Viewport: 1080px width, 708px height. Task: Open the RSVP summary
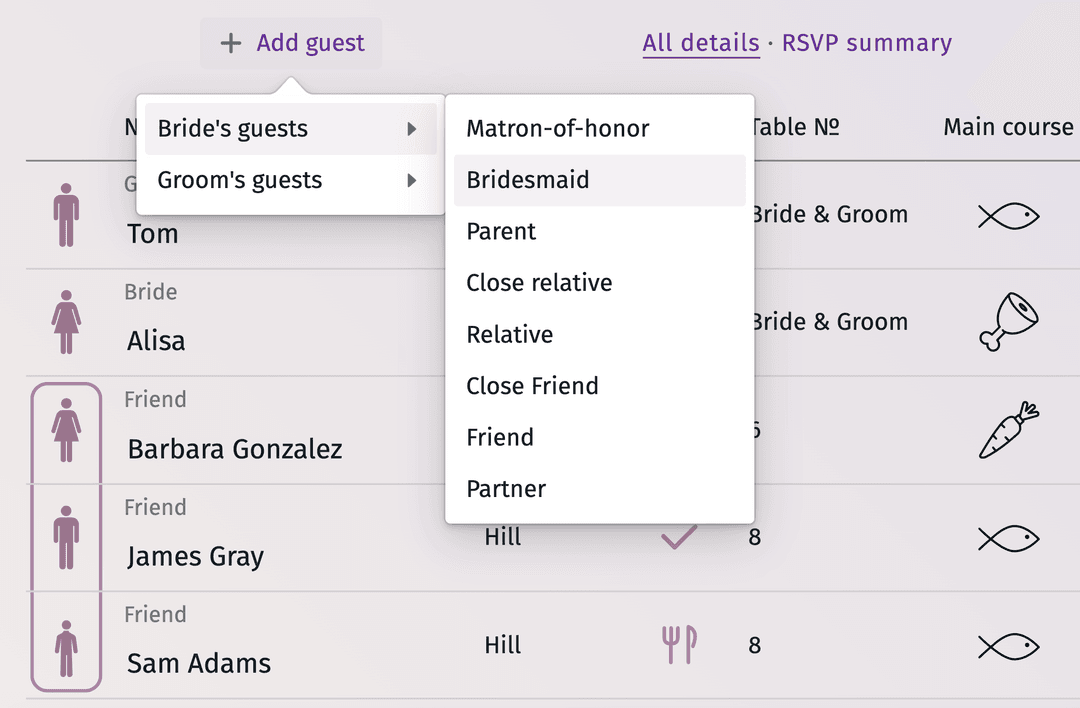pos(866,43)
